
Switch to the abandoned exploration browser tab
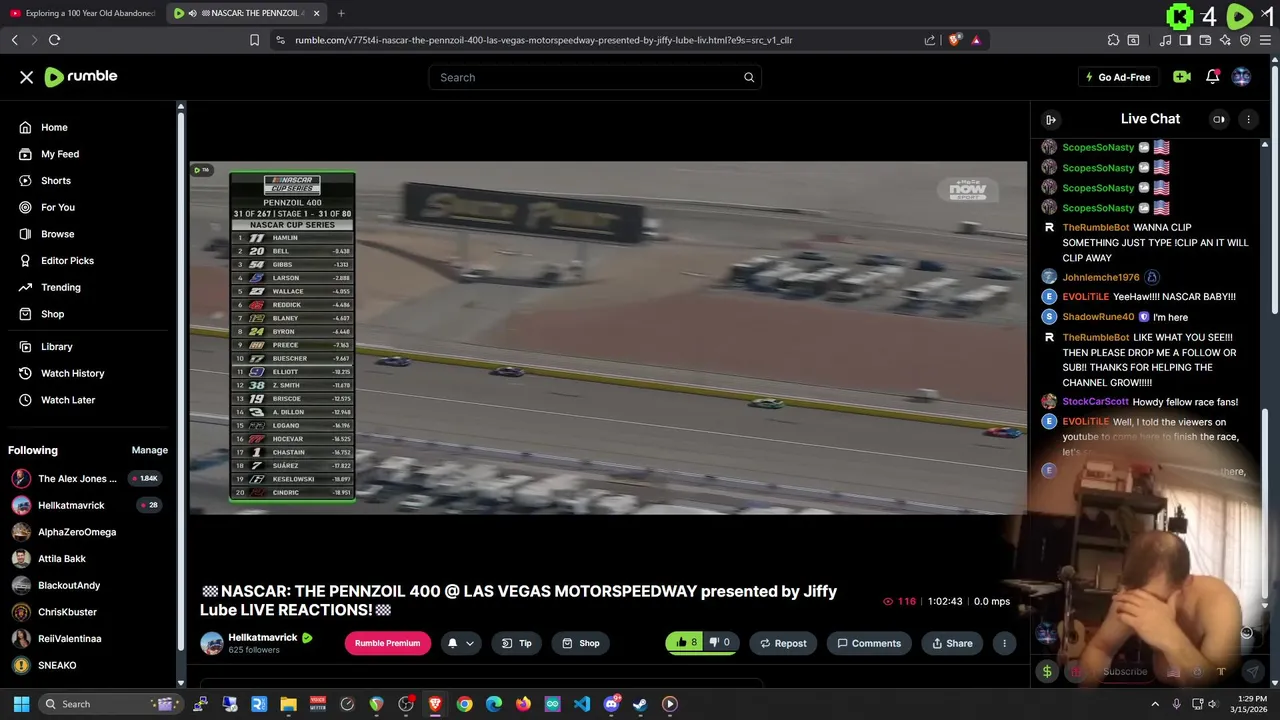82,13
